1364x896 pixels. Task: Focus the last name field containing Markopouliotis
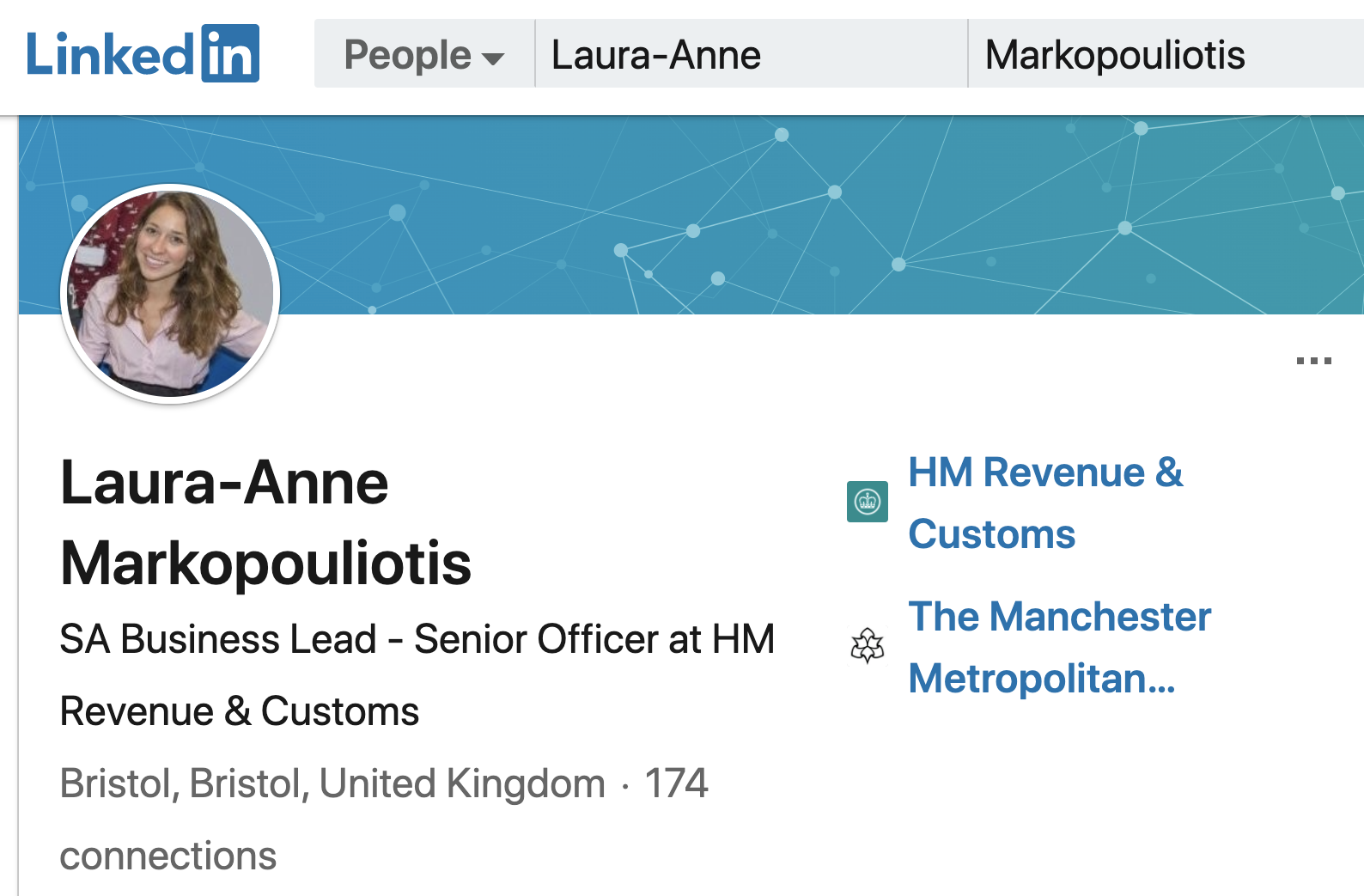pyautogui.click(x=1164, y=55)
